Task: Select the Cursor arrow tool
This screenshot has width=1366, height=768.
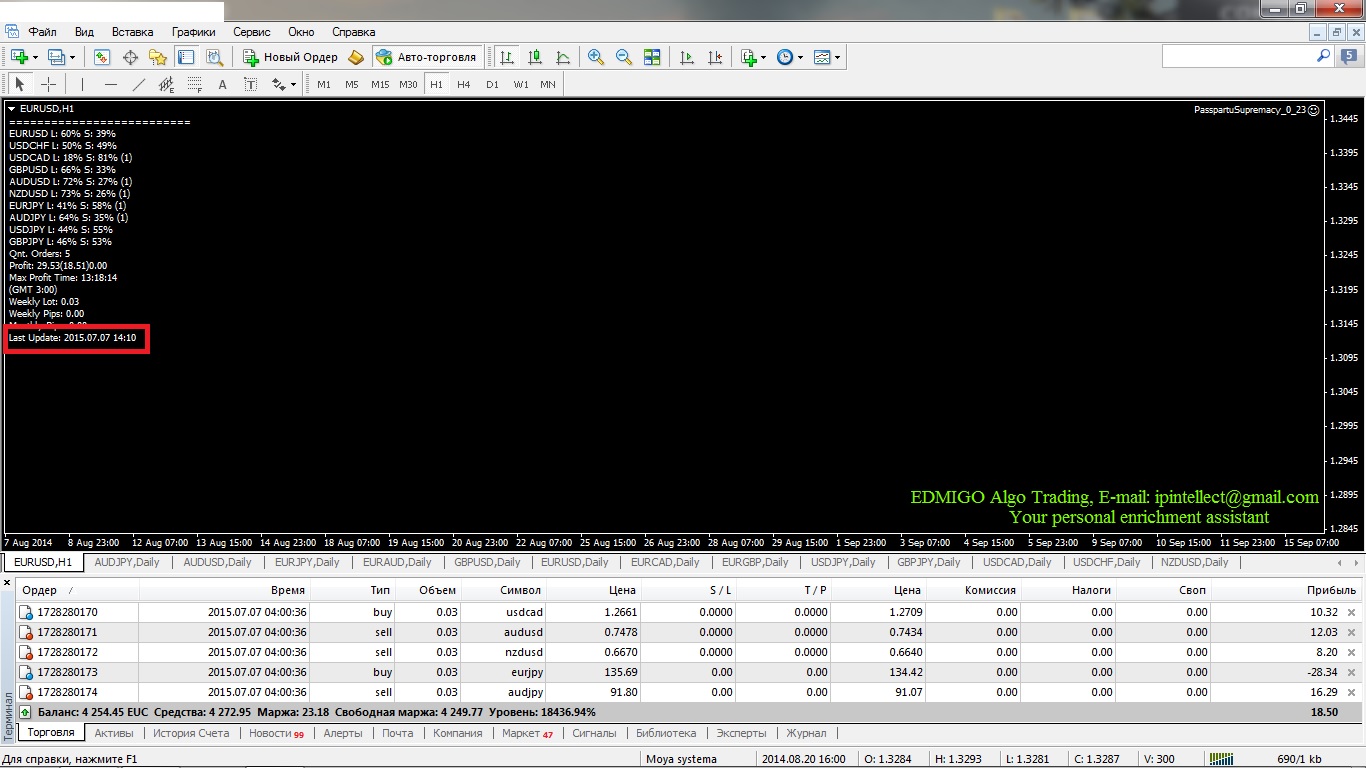Action: pos(20,84)
